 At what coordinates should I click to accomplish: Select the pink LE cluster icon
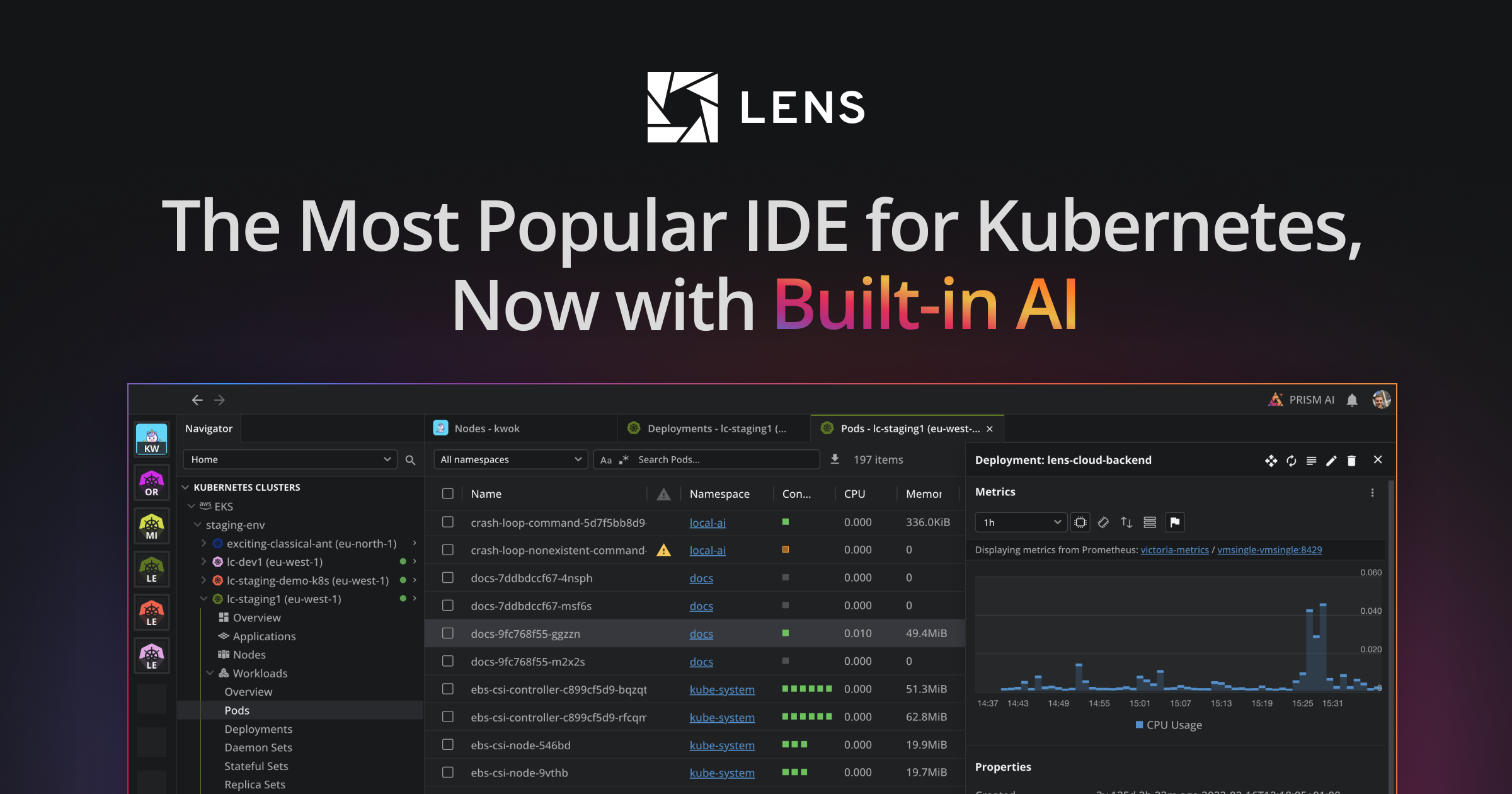[152, 656]
